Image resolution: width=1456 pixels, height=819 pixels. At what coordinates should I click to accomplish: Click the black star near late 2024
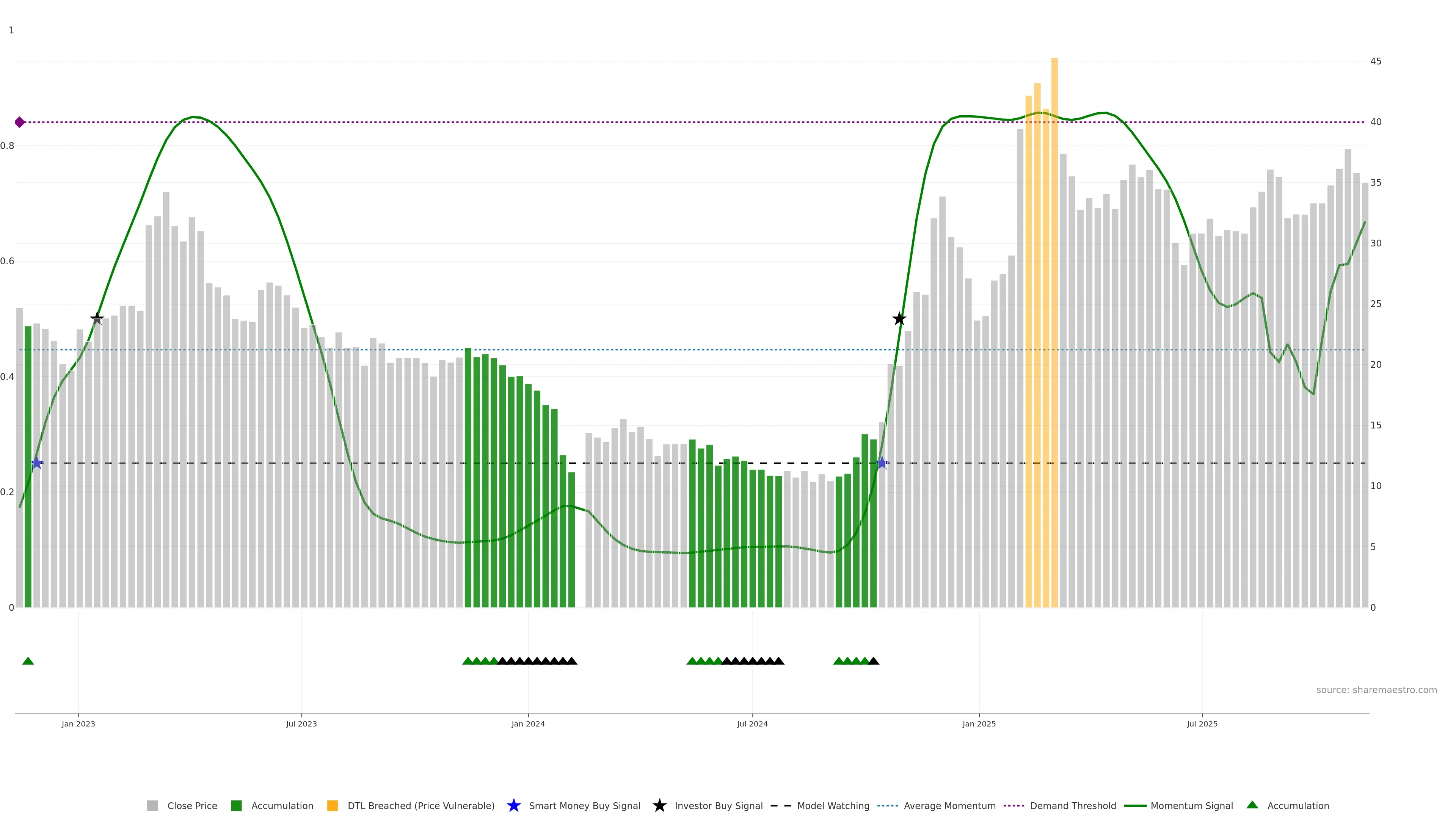pyautogui.click(x=899, y=319)
